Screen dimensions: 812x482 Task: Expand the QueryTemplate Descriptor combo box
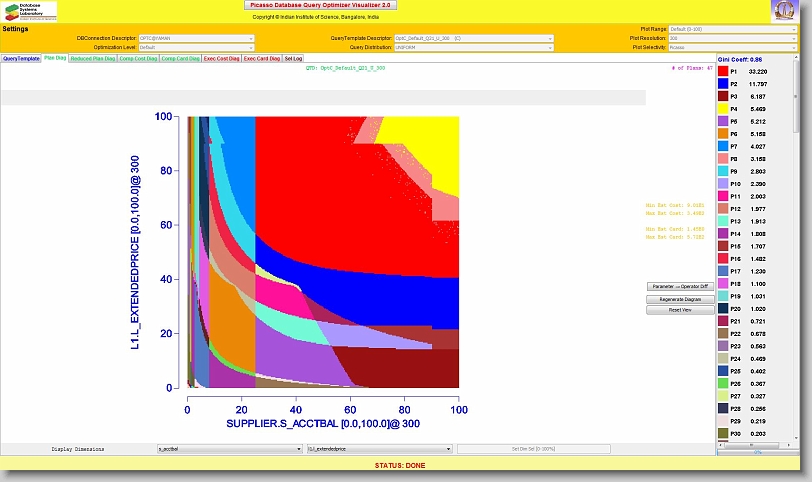[x=474, y=38]
